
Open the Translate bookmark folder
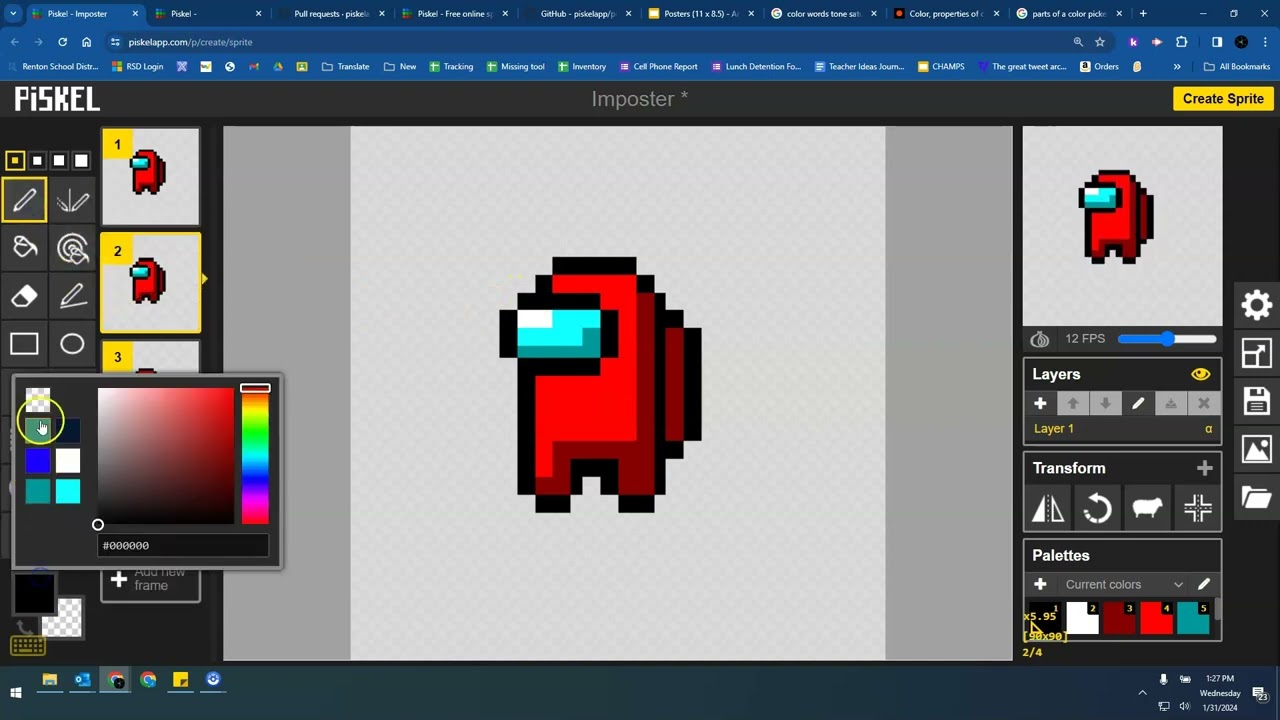[x=345, y=67]
